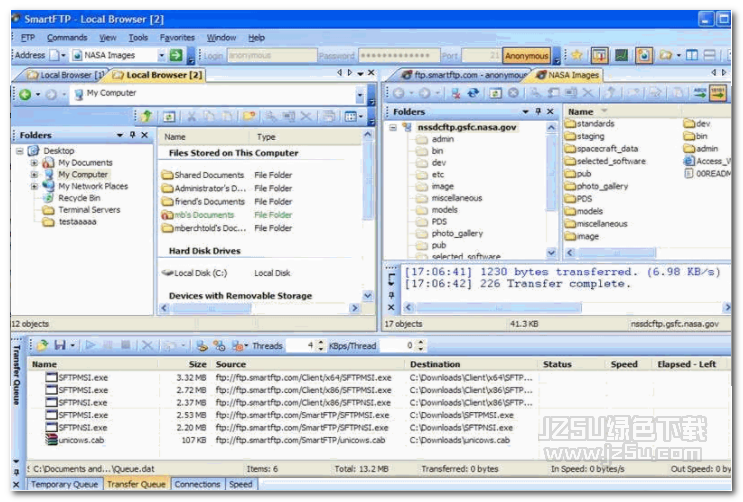Screen dimensions: 743x502
Task: Open the Favorites menu
Action: tap(177, 37)
